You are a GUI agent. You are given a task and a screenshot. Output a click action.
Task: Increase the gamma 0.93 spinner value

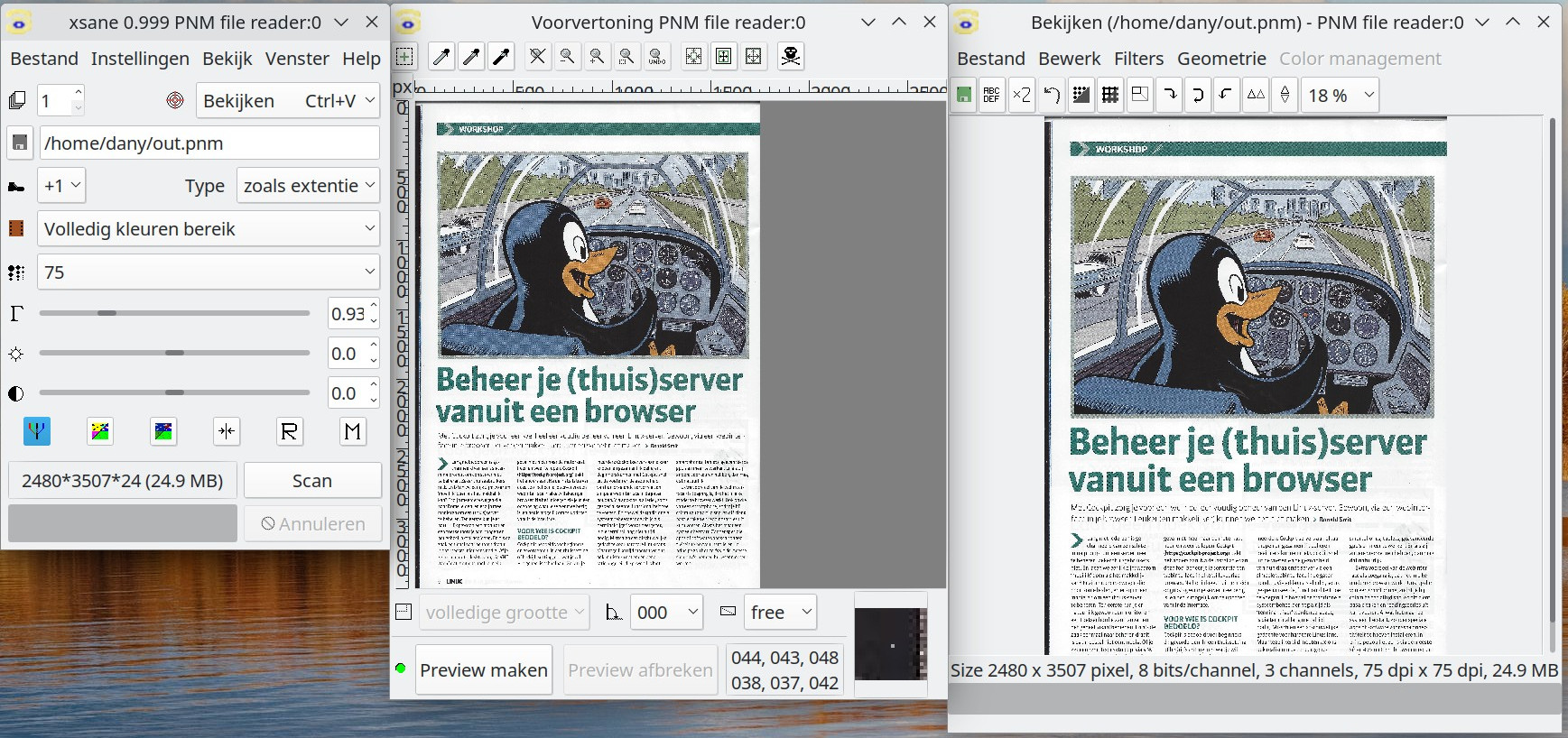pyautogui.click(x=374, y=306)
